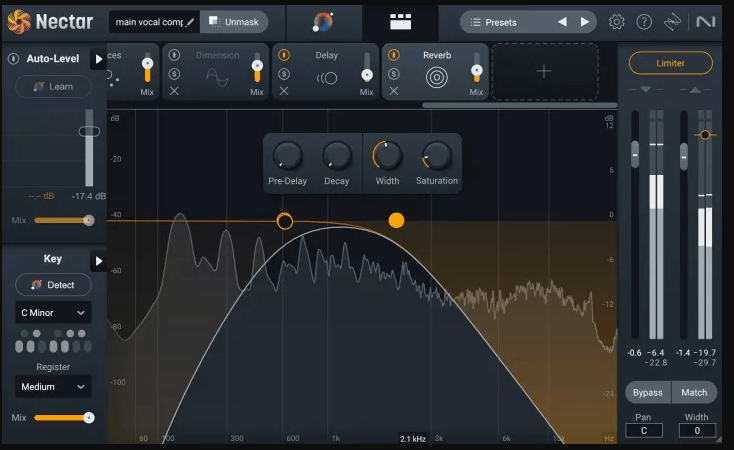Screen dimensions: 734x450
Task: Remove the Delay module
Action: pos(284,91)
